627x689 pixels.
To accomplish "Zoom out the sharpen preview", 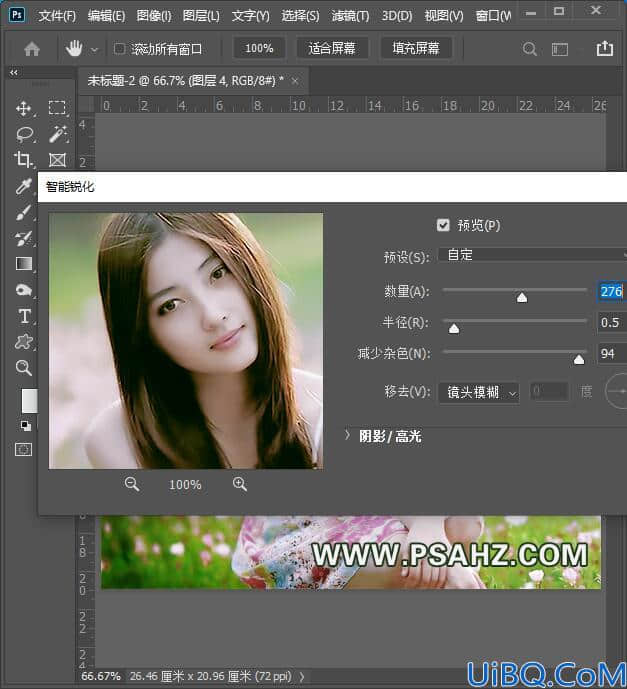I will [x=131, y=484].
